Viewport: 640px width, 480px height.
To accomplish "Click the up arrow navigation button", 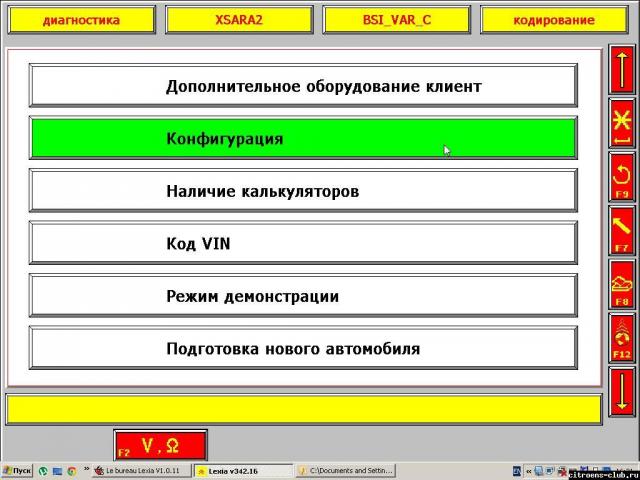I will pos(622,70).
